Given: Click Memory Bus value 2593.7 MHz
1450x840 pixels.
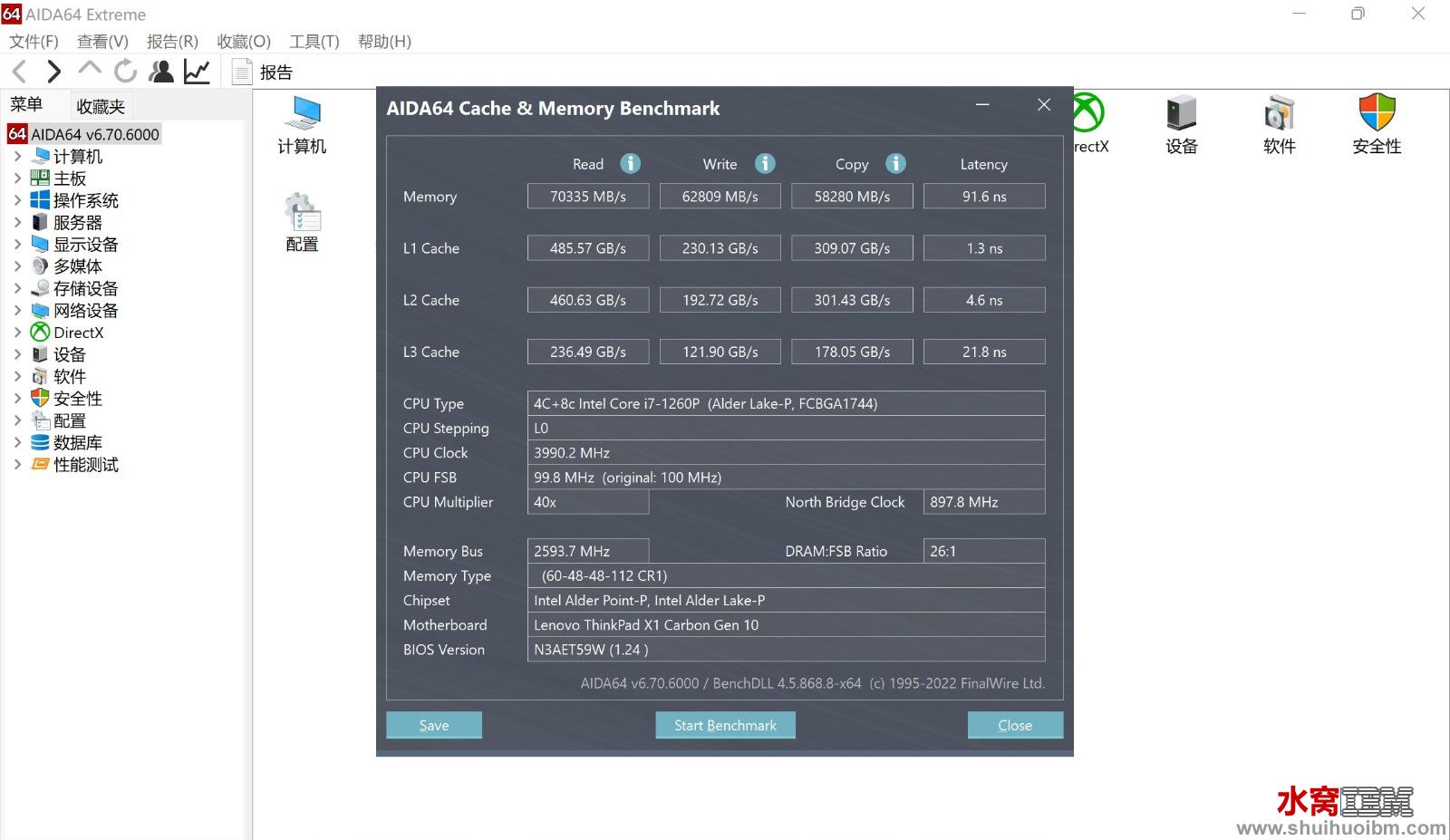Looking at the screenshot, I should (x=588, y=551).
